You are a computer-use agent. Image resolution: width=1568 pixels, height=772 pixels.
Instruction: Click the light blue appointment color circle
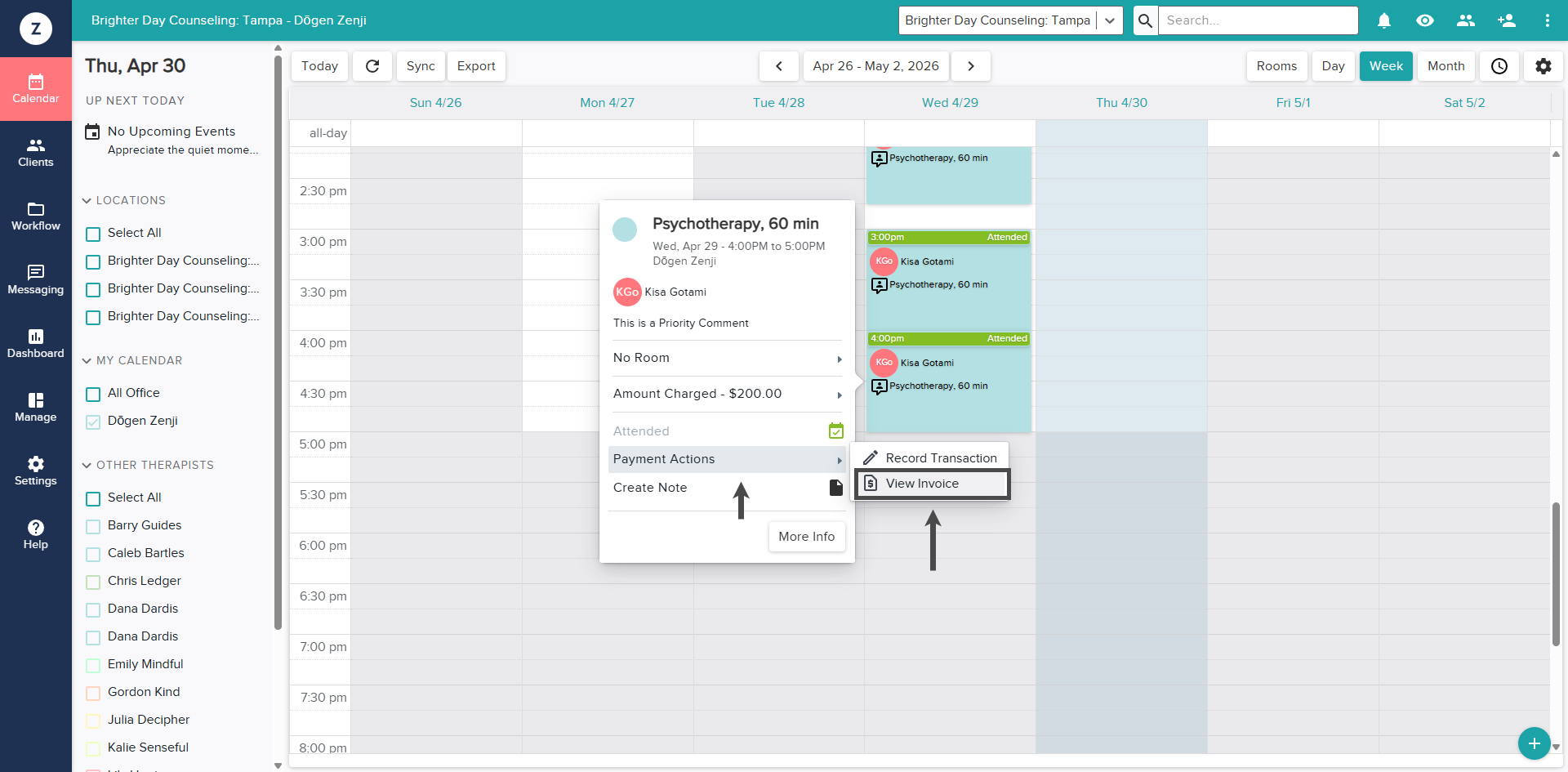click(x=625, y=230)
